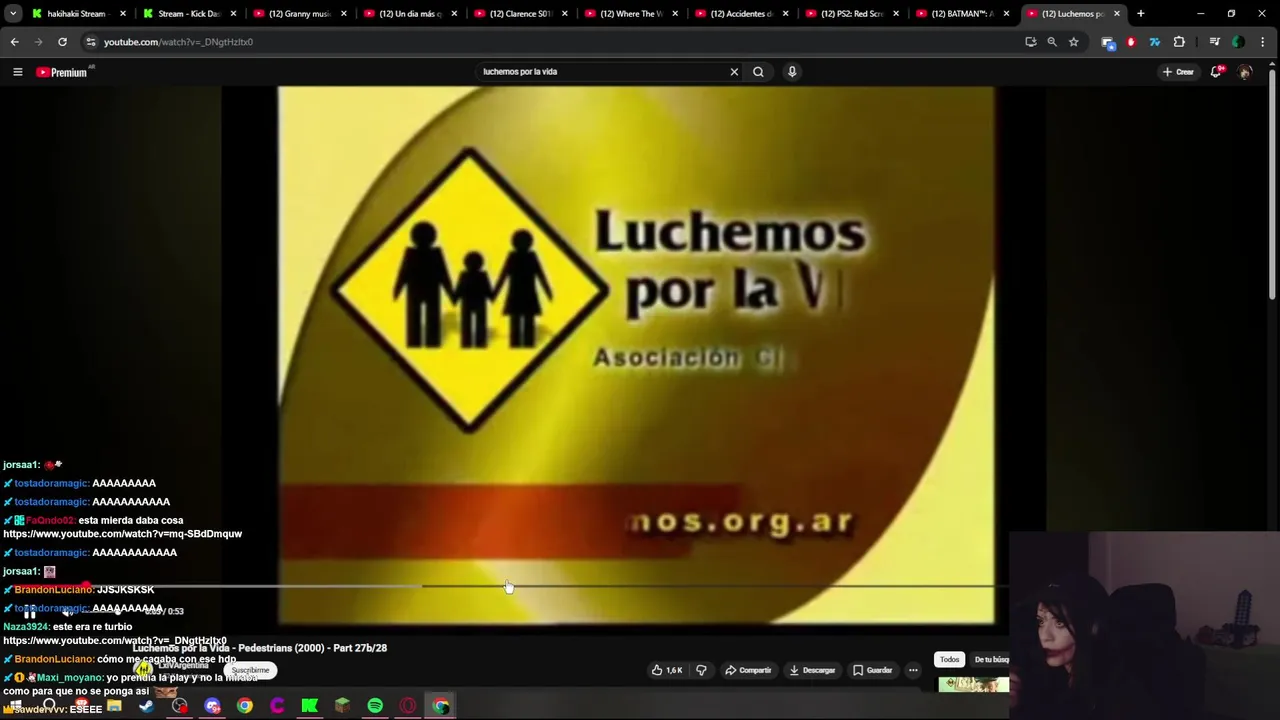This screenshot has height=720, width=1280.
Task: Switch to PS2: Red Screen tab
Action: 851,14
